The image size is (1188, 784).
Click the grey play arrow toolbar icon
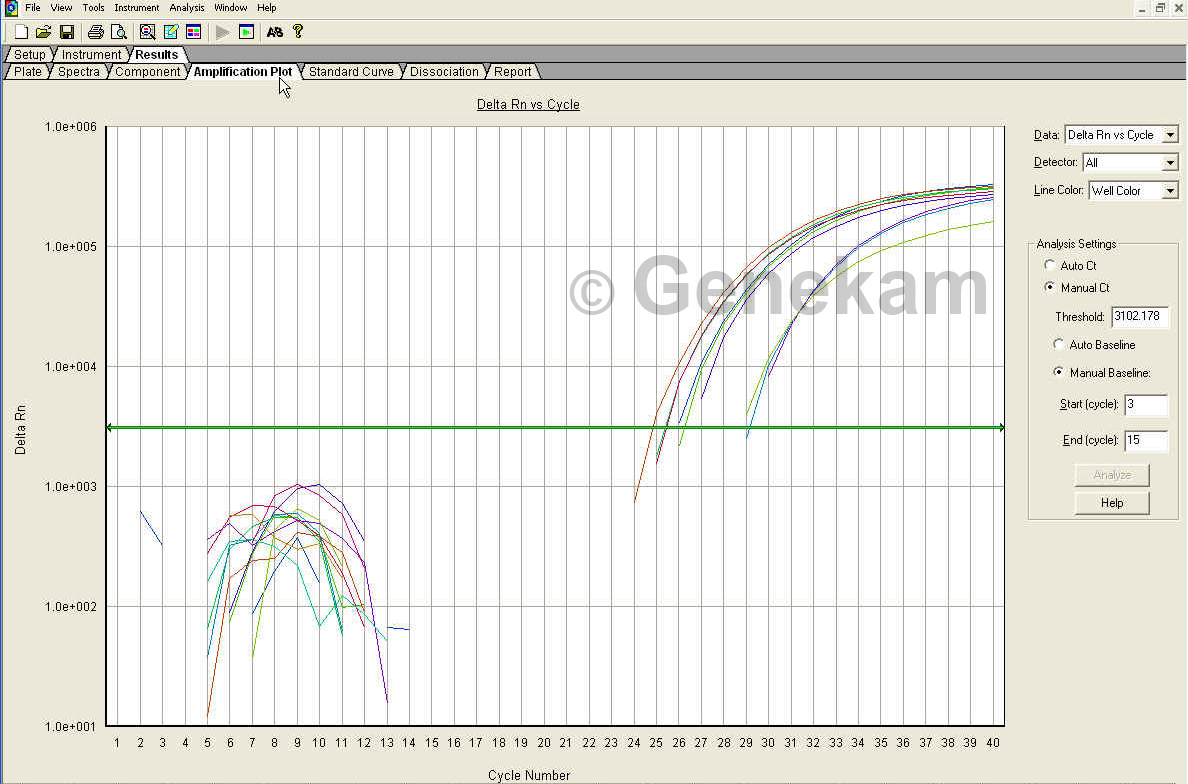[223, 32]
